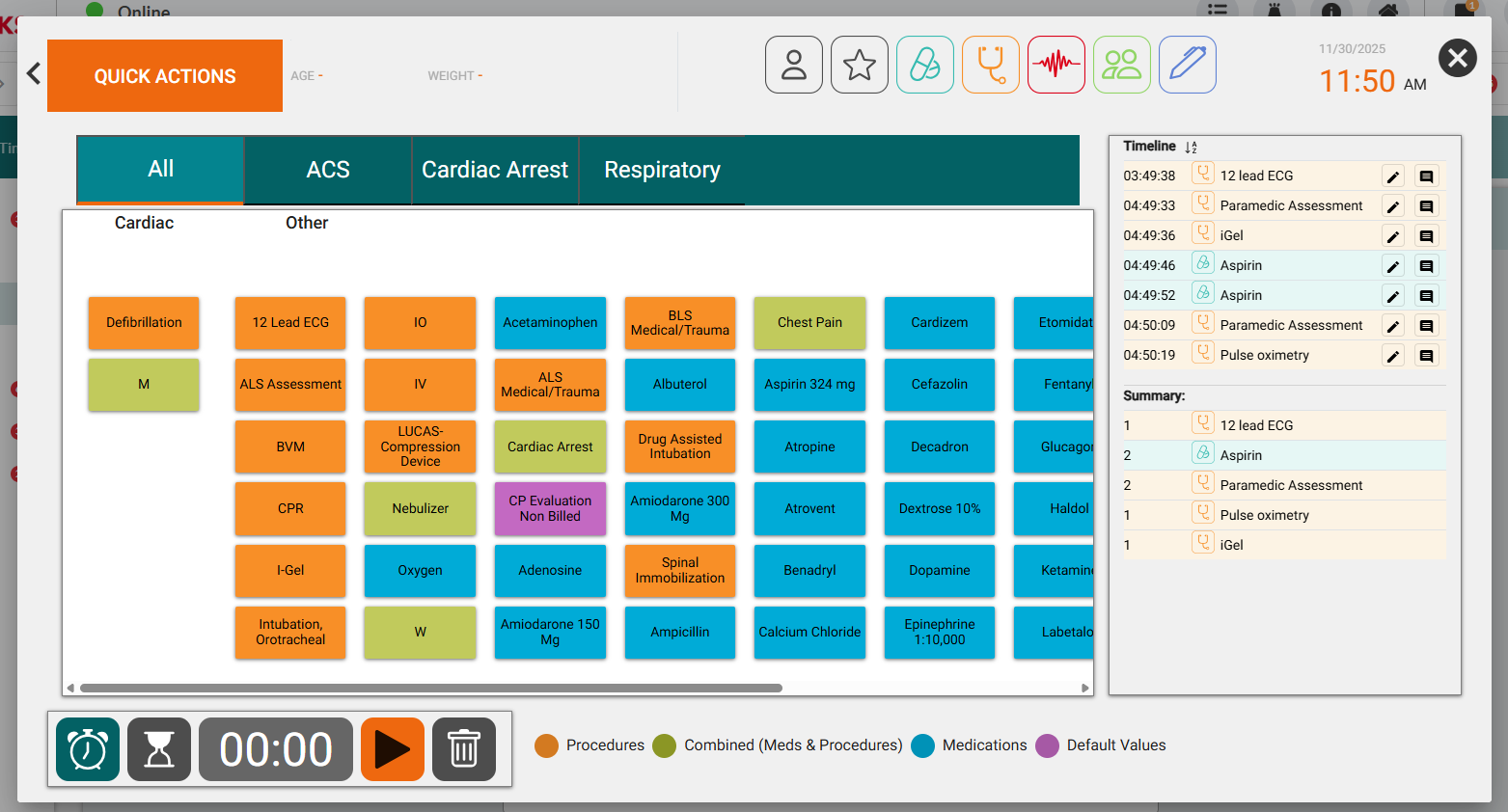Switch to the ACS tab

click(x=327, y=170)
